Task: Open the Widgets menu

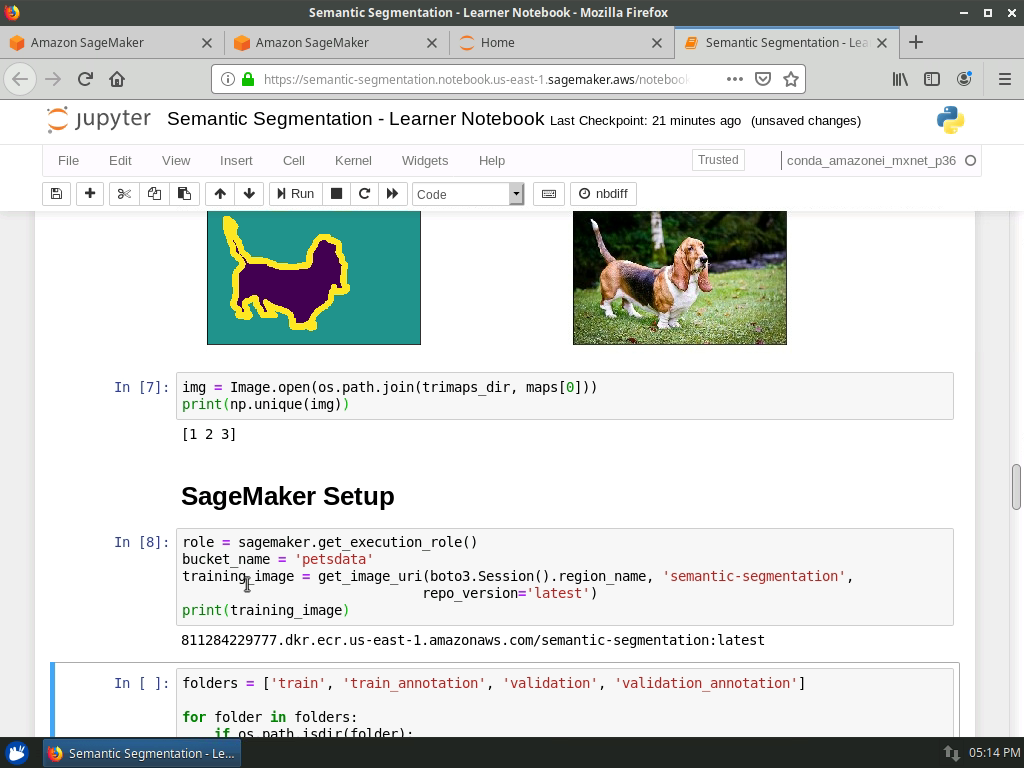Action: click(x=425, y=161)
